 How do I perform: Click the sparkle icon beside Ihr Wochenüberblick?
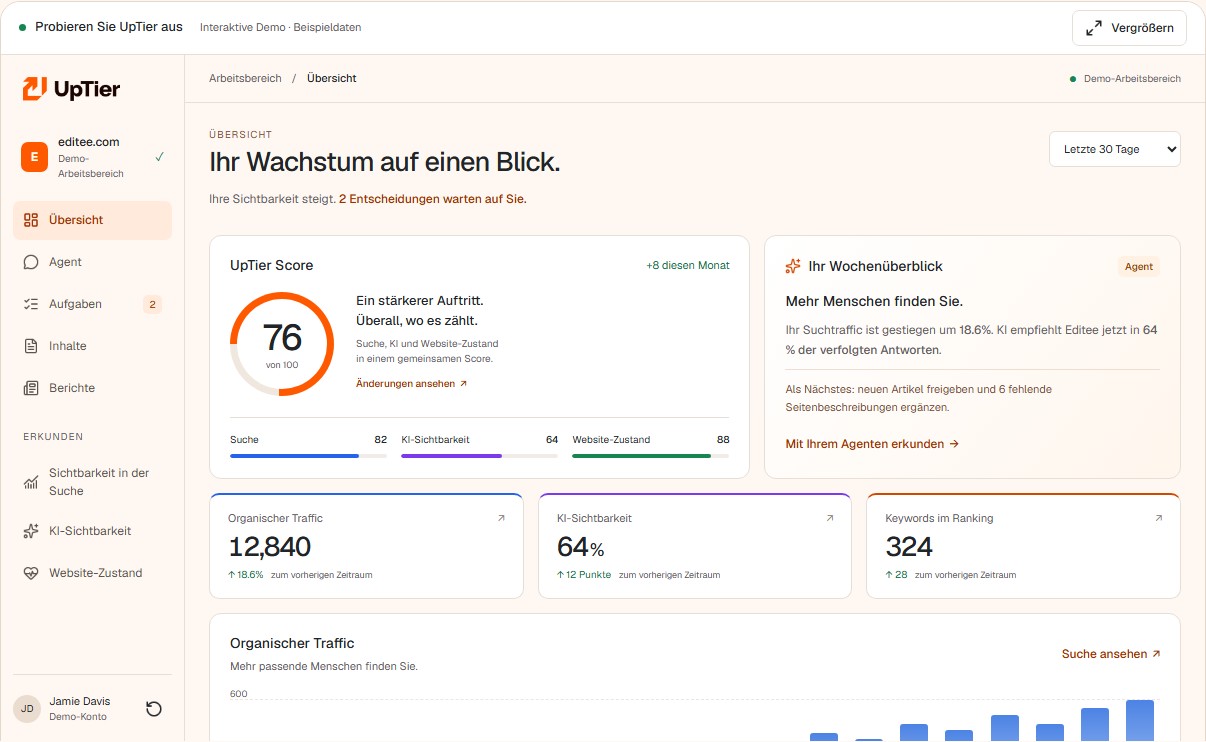(793, 266)
